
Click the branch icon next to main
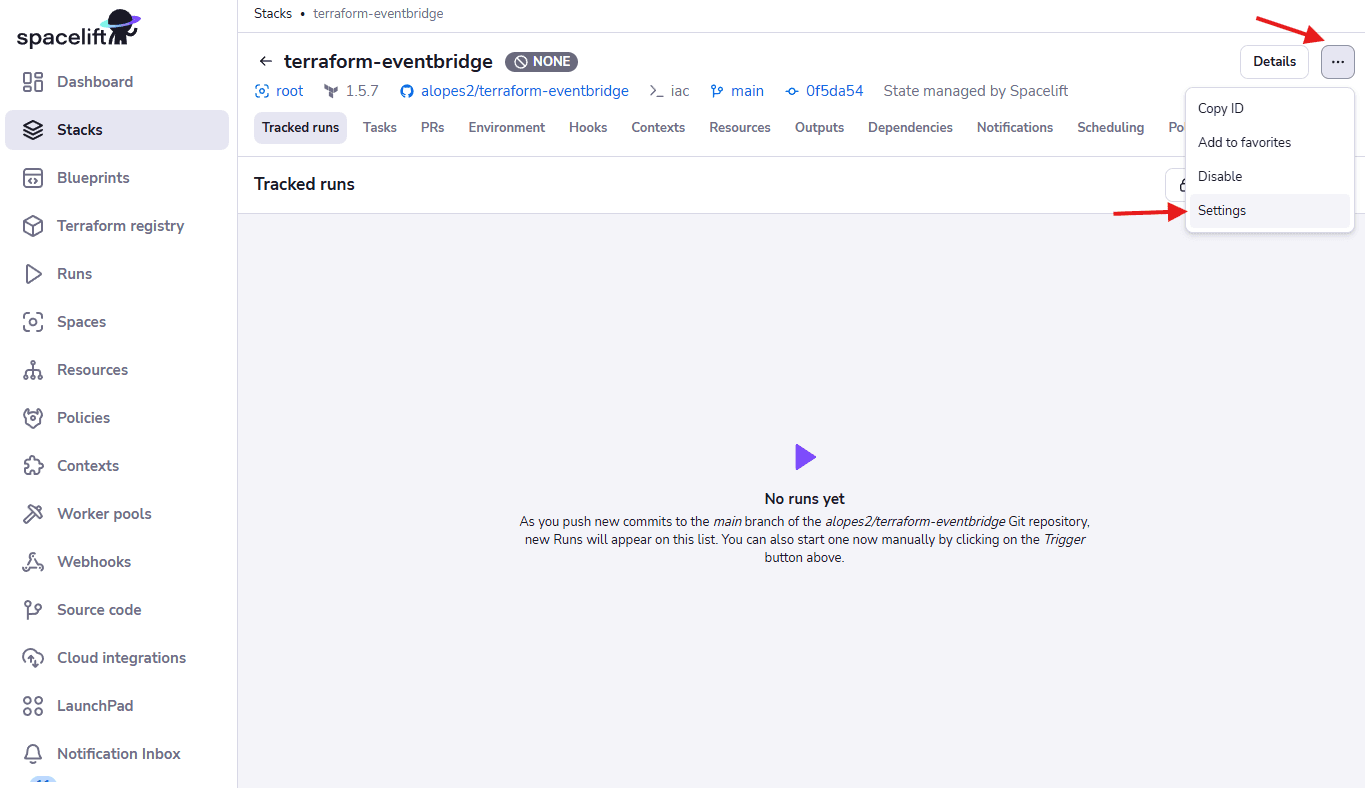pos(717,91)
